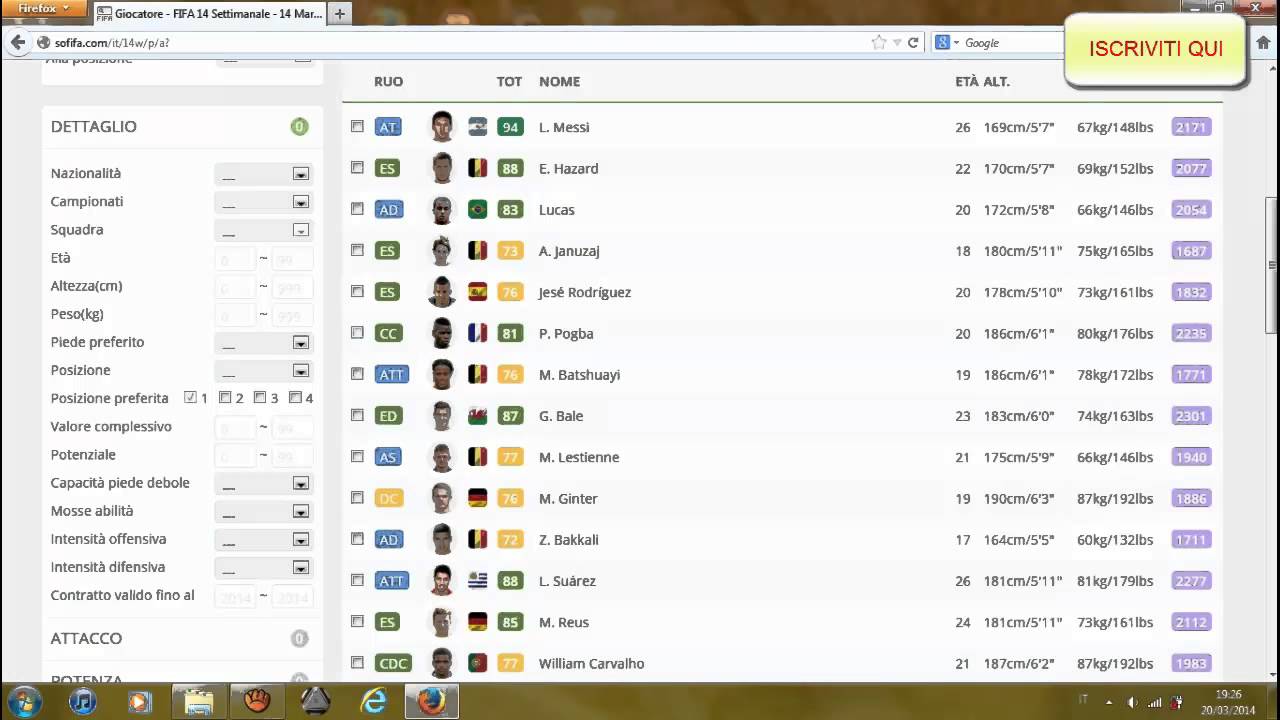Open M. Batshuayi player link
Viewport: 1280px width, 720px height.
tap(579, 375)
